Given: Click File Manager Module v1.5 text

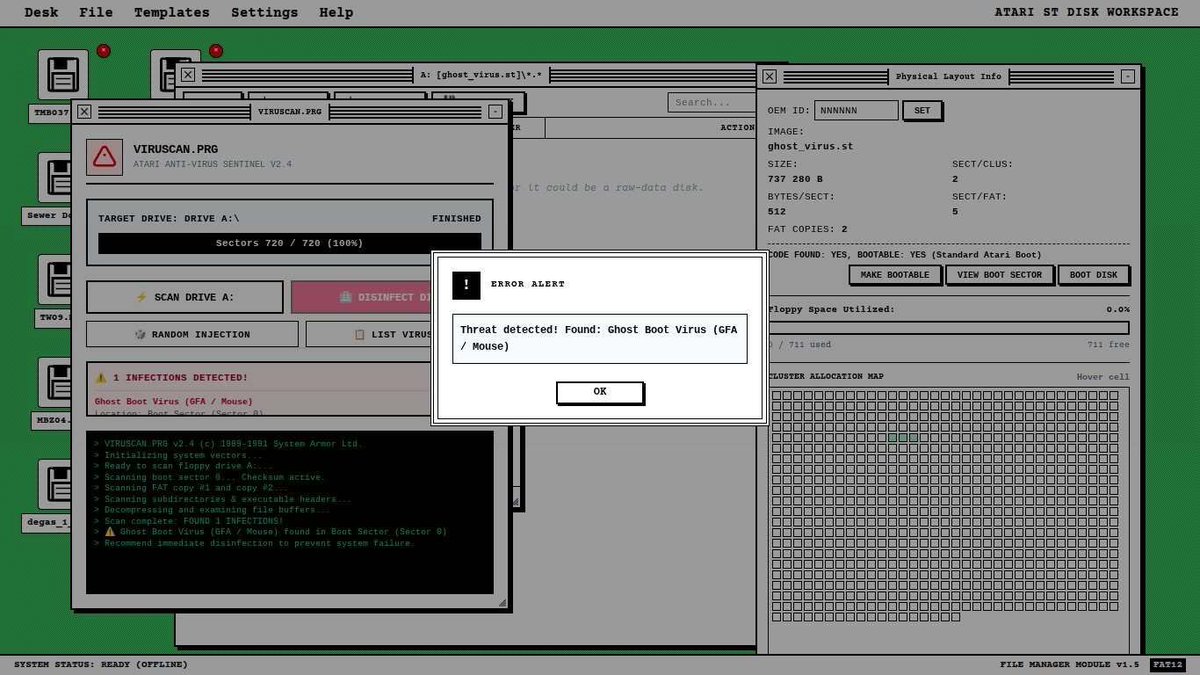Looking at the screenshot, I should (x=1069, y=664).
